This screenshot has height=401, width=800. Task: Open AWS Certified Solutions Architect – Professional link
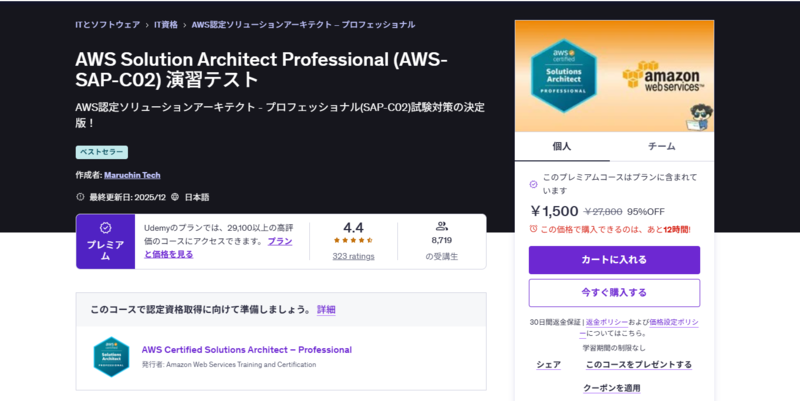pos(246,350)
